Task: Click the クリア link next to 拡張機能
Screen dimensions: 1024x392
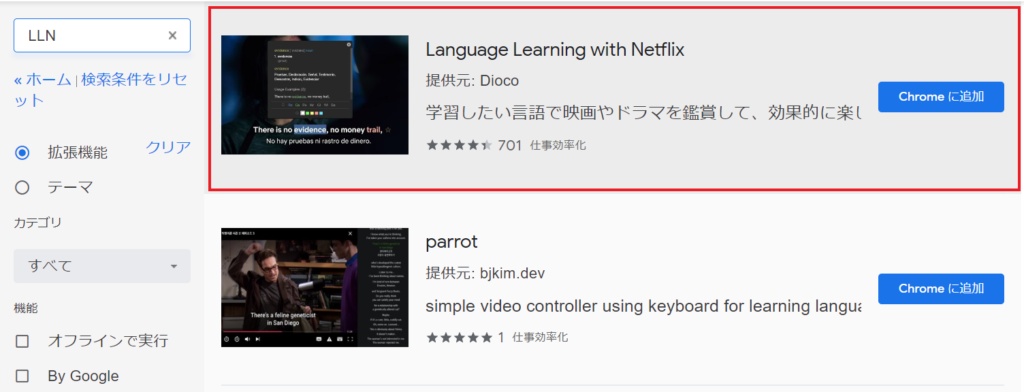Action: pos(168,147)
